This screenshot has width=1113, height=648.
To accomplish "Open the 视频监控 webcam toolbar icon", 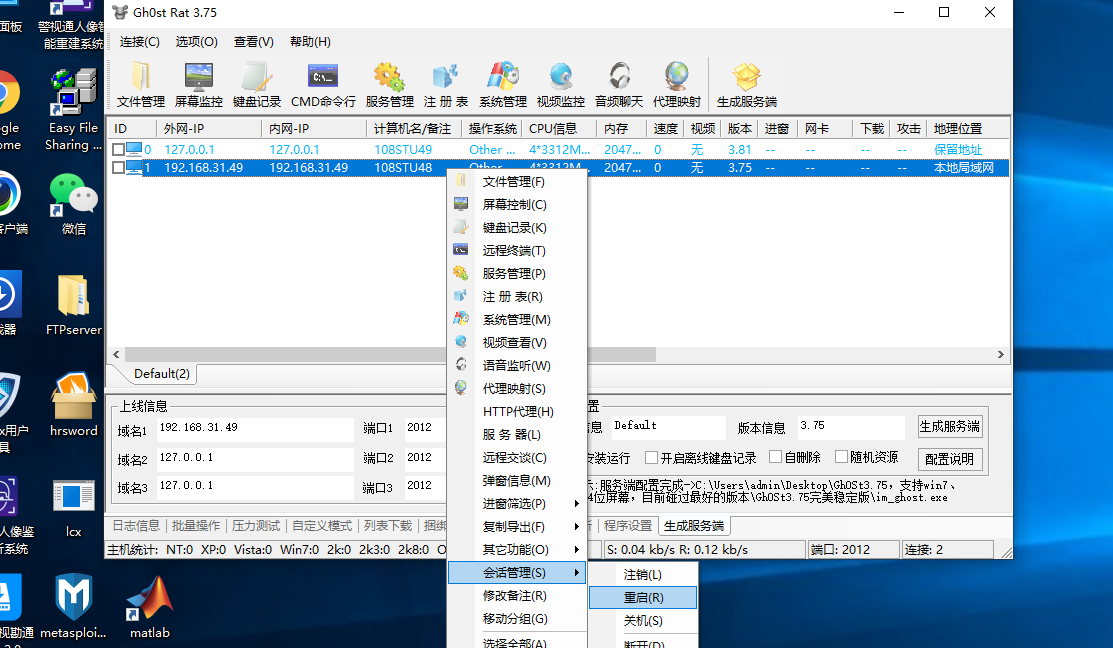I will (561, 84).
